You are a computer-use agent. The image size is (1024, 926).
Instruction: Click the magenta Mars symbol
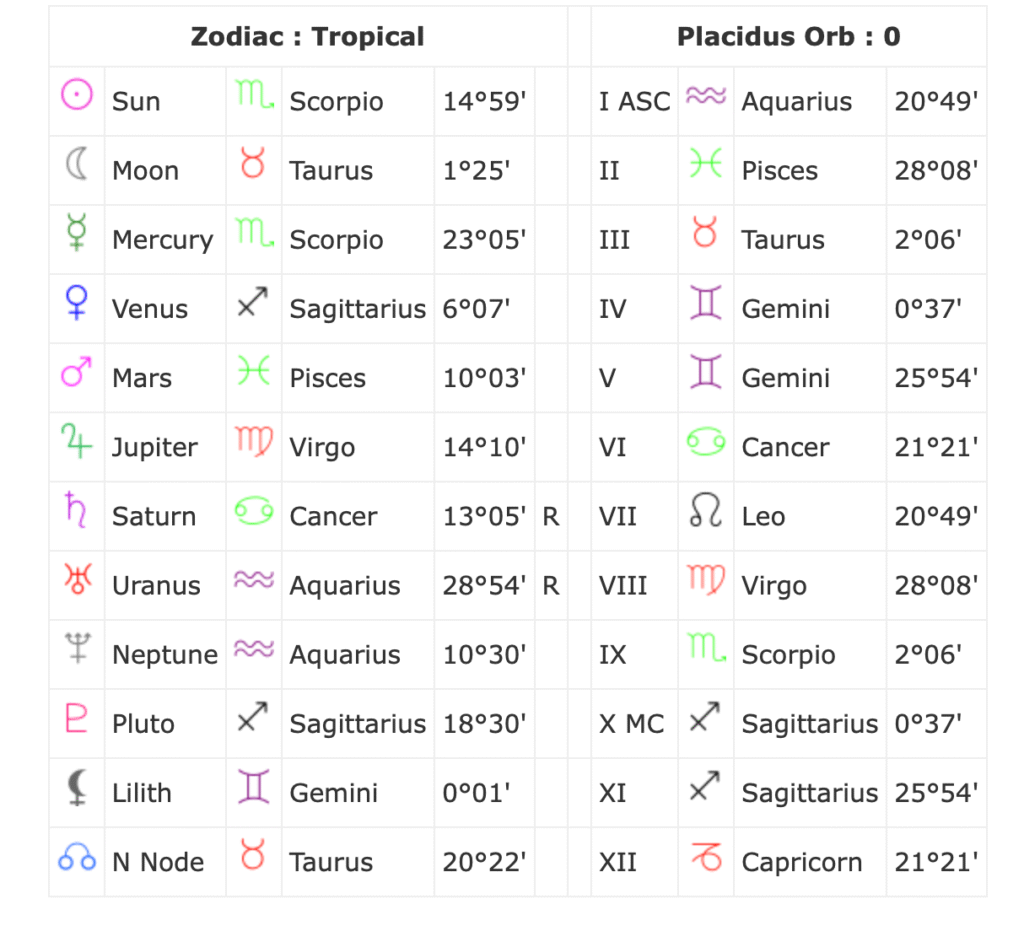point(76,372)
